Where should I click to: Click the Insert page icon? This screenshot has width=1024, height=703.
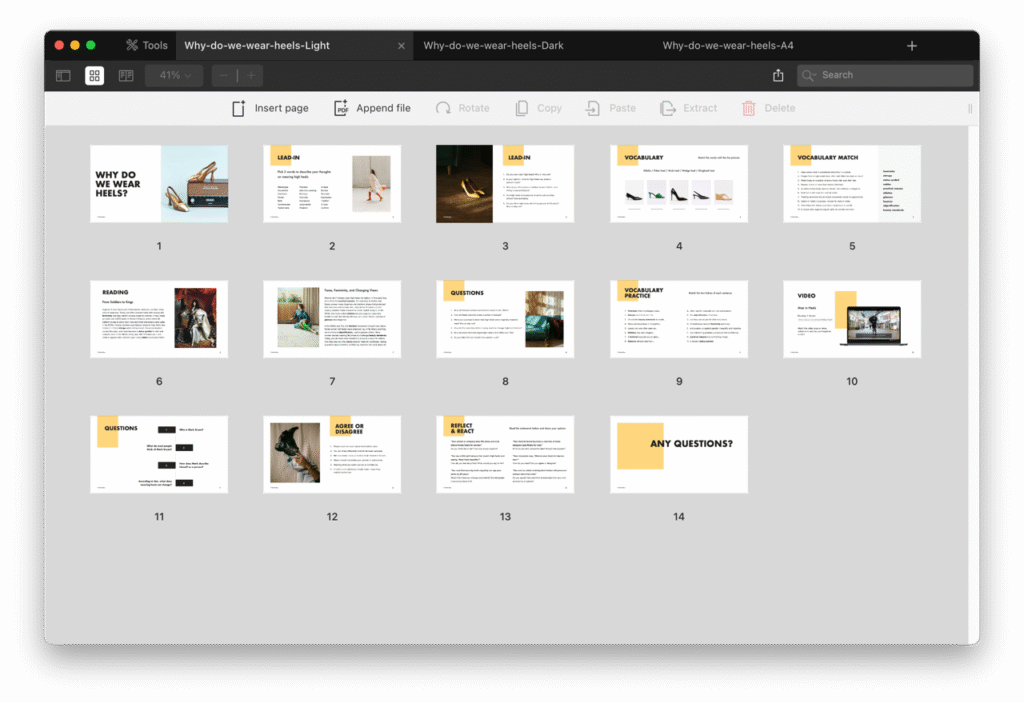tap(239, 108)
